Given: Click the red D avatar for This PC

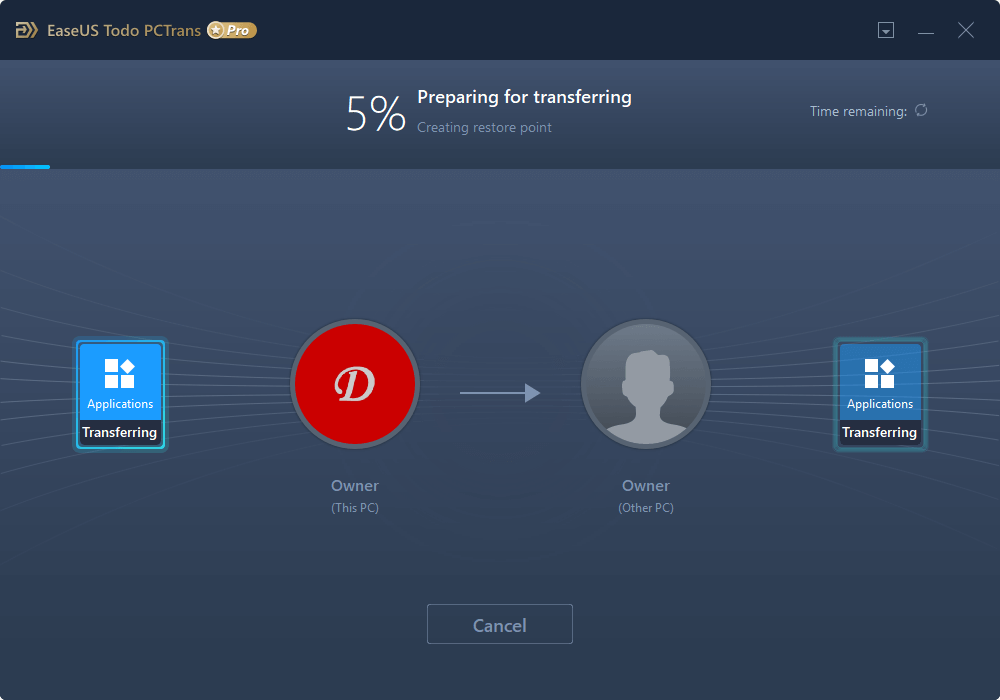Looking at the screenshot, I should pyautogui.click(x=355, y=384).
